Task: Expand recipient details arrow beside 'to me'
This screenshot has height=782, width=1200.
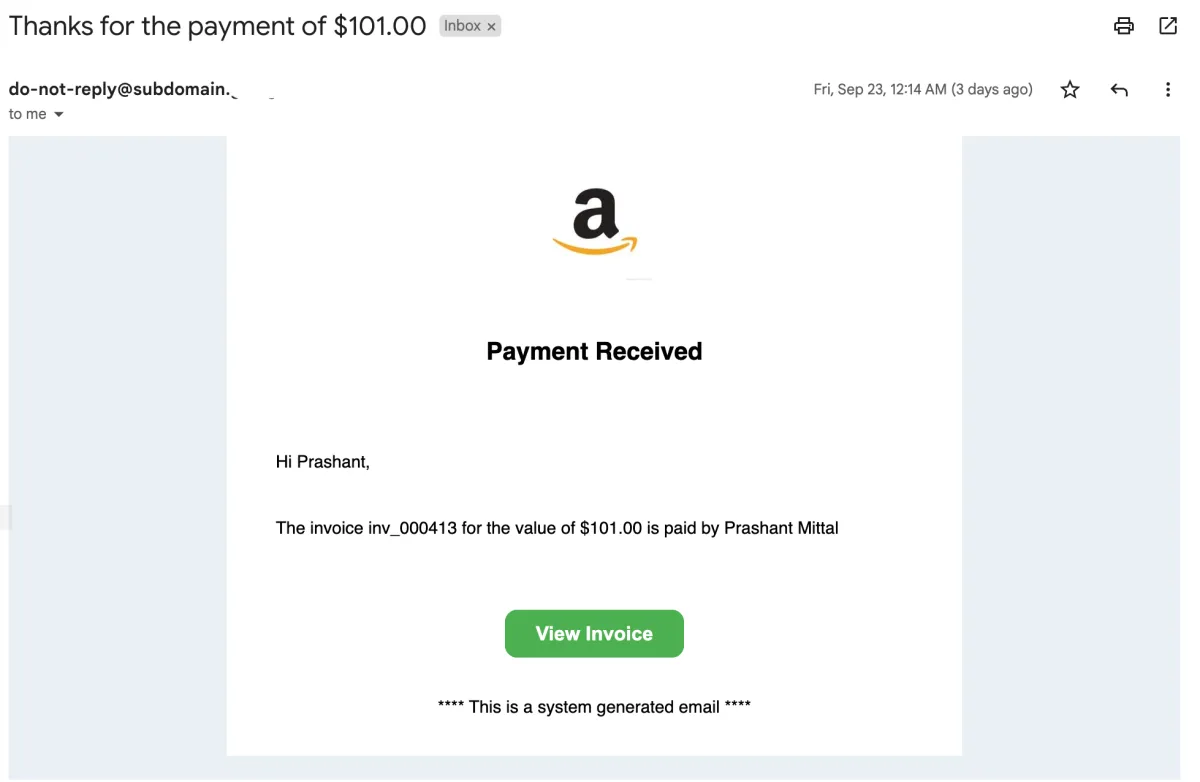Action: pos(58,115)
